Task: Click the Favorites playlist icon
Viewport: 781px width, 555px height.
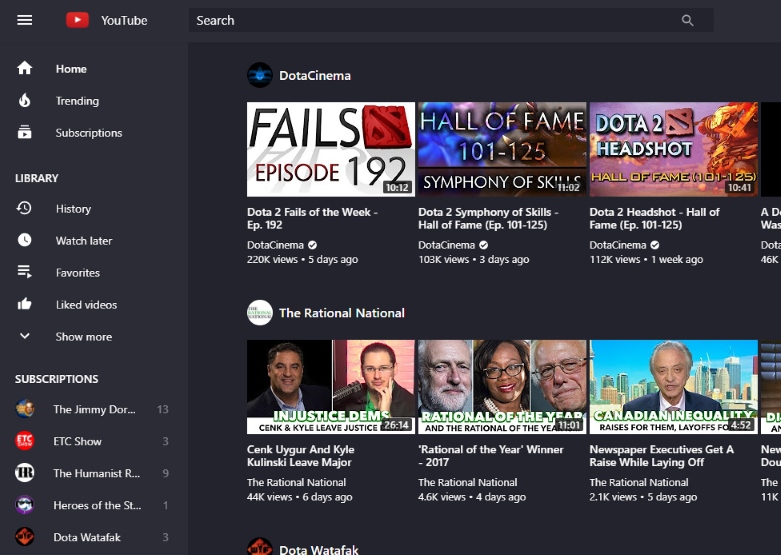Action: pos(24,272)
